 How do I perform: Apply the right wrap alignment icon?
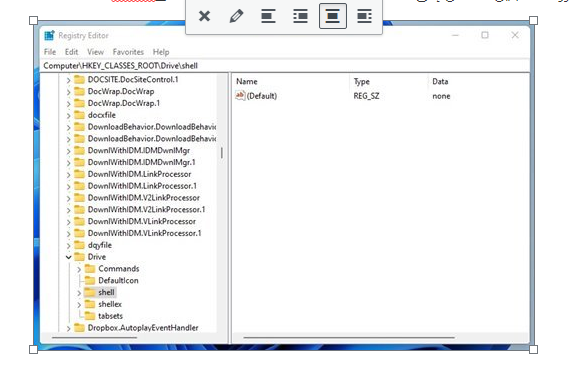364,16
